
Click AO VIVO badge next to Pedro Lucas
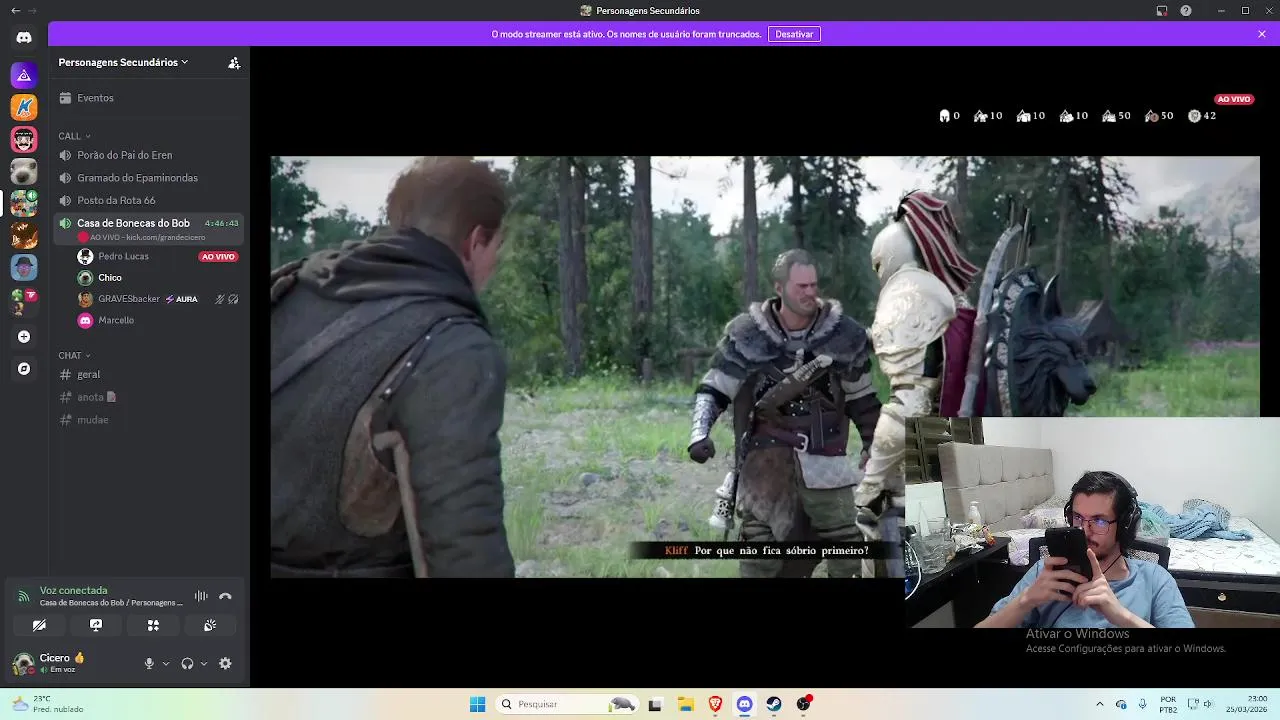tap(218, 257)
